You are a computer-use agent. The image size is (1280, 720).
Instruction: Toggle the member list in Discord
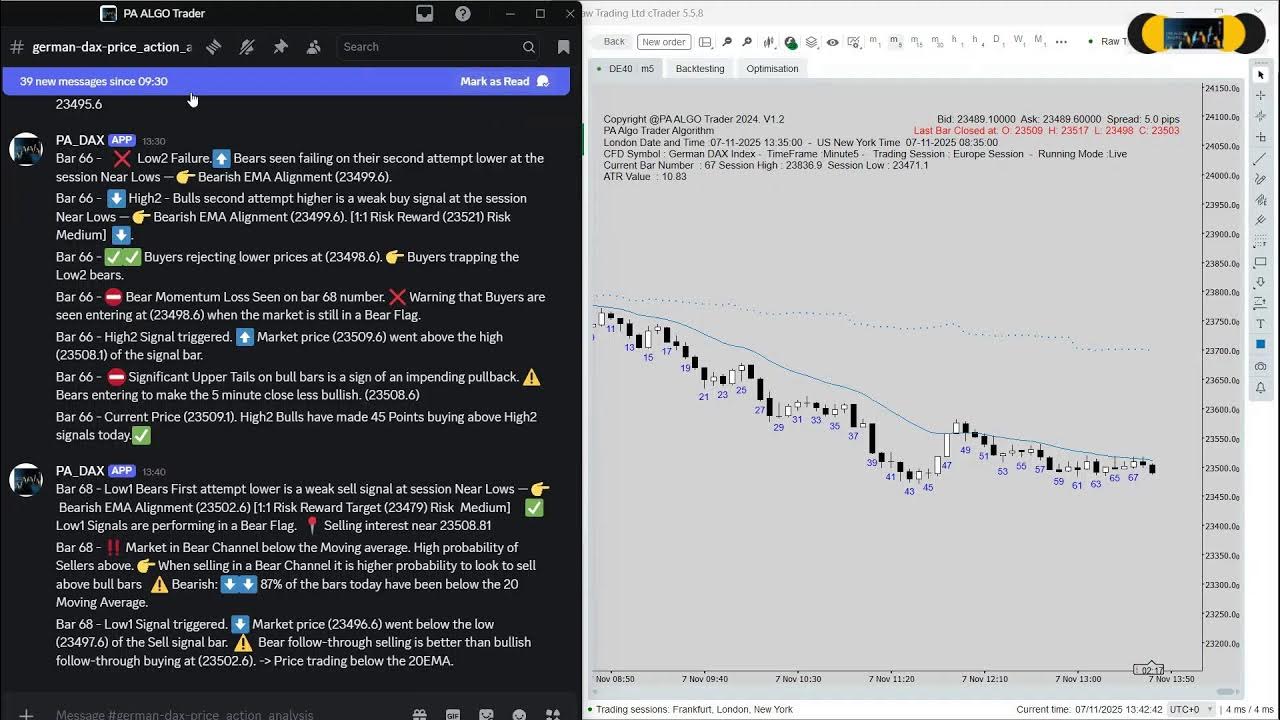tap(311, 46)
